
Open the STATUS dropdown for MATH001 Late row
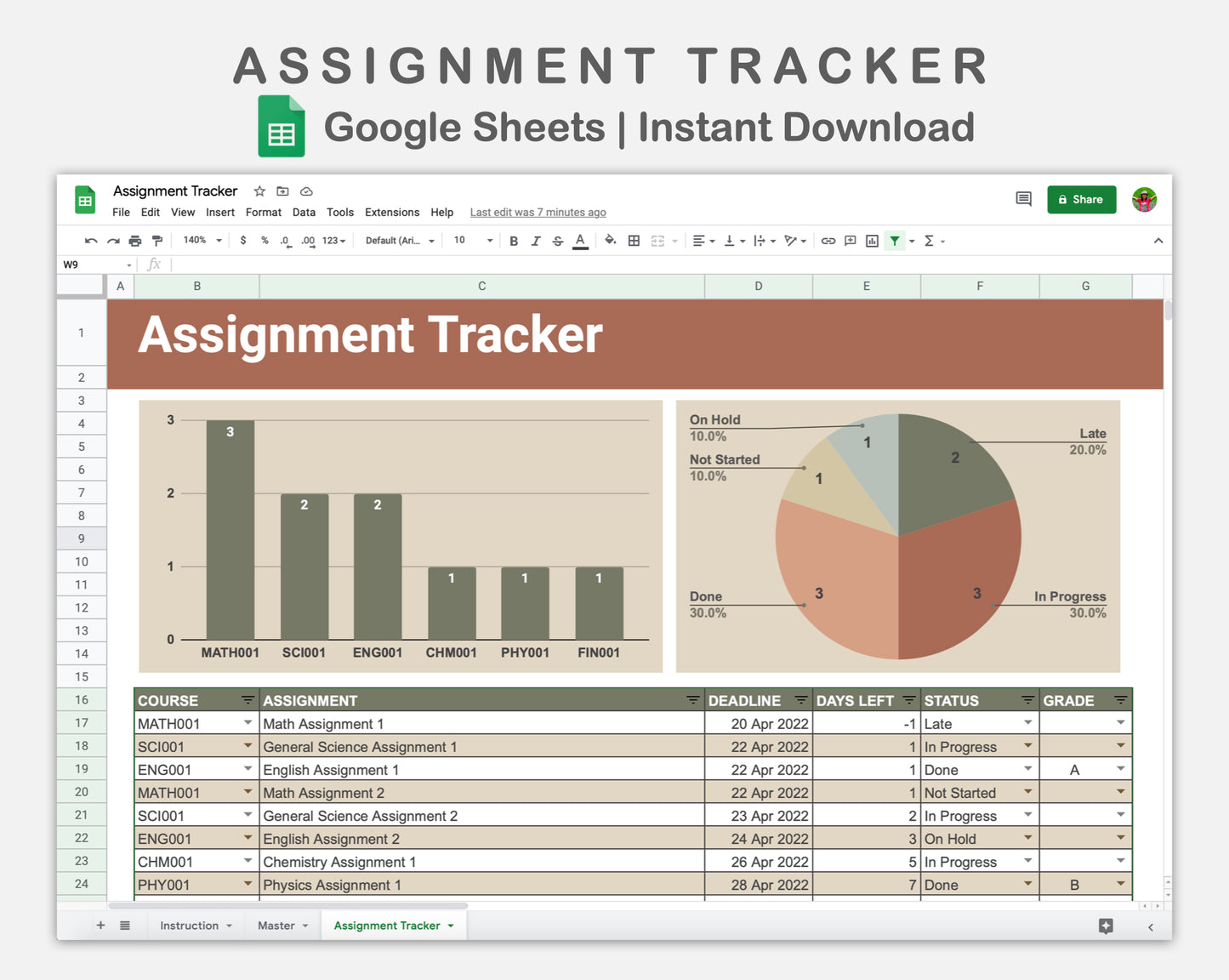[1026, 723]
